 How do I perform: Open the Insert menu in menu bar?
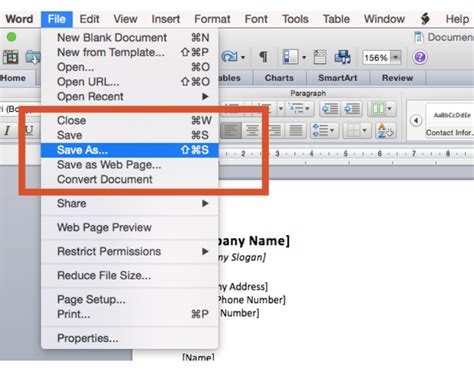166,19
